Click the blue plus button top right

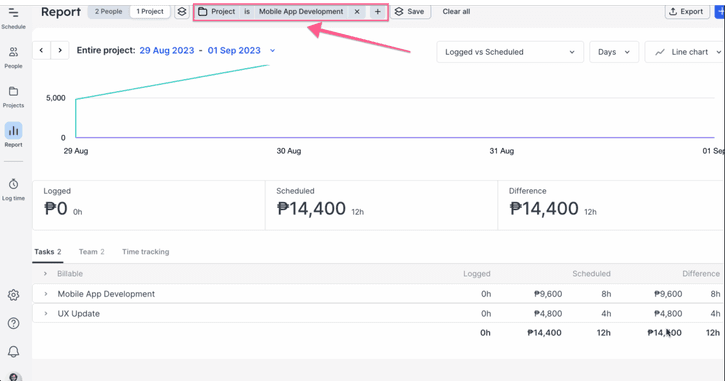(720, 12)
